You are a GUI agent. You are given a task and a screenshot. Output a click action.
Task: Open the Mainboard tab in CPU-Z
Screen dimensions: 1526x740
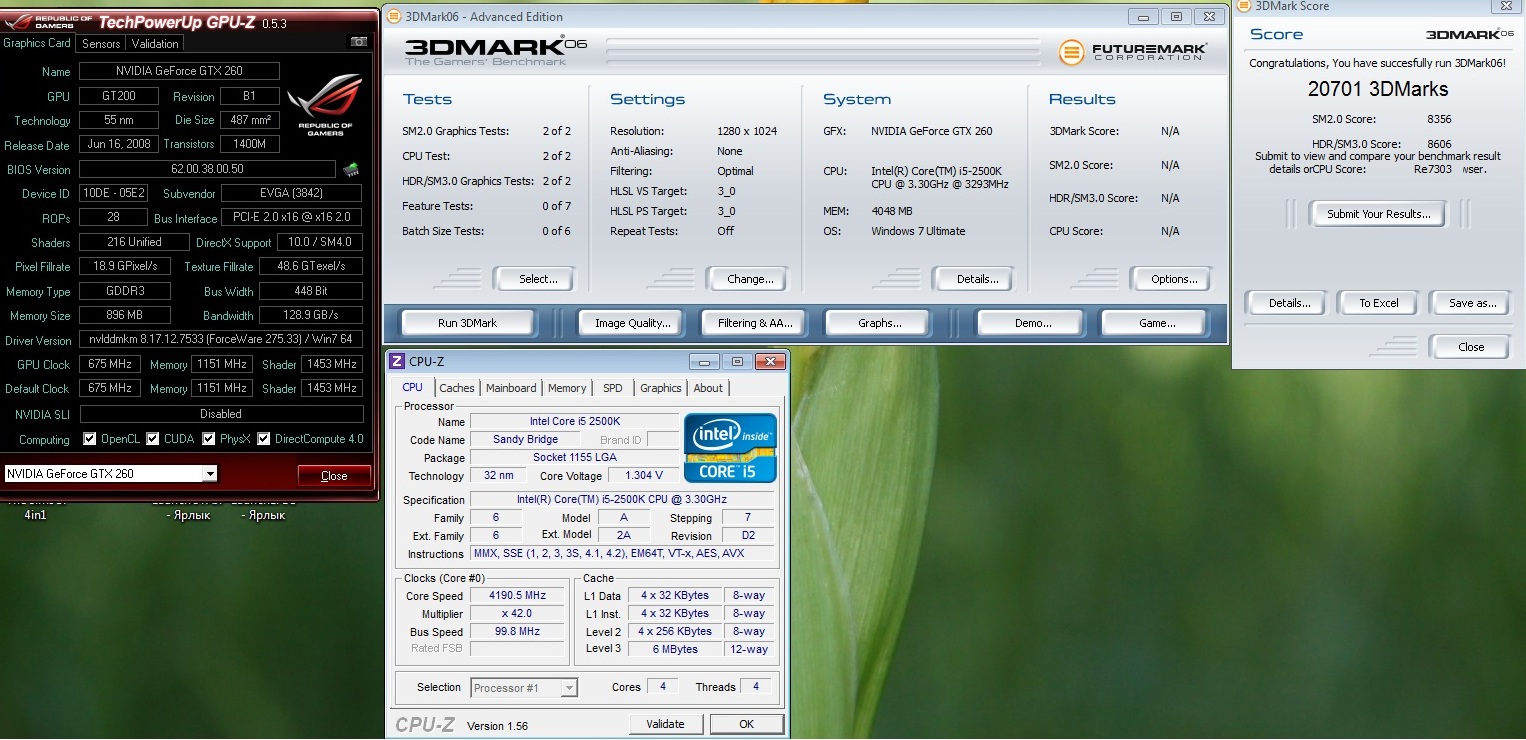511,388
